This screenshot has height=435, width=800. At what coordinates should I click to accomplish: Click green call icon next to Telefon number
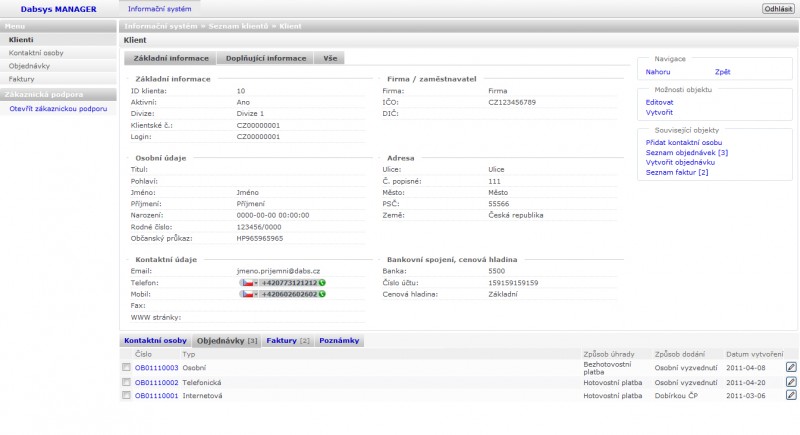[322, 283]
